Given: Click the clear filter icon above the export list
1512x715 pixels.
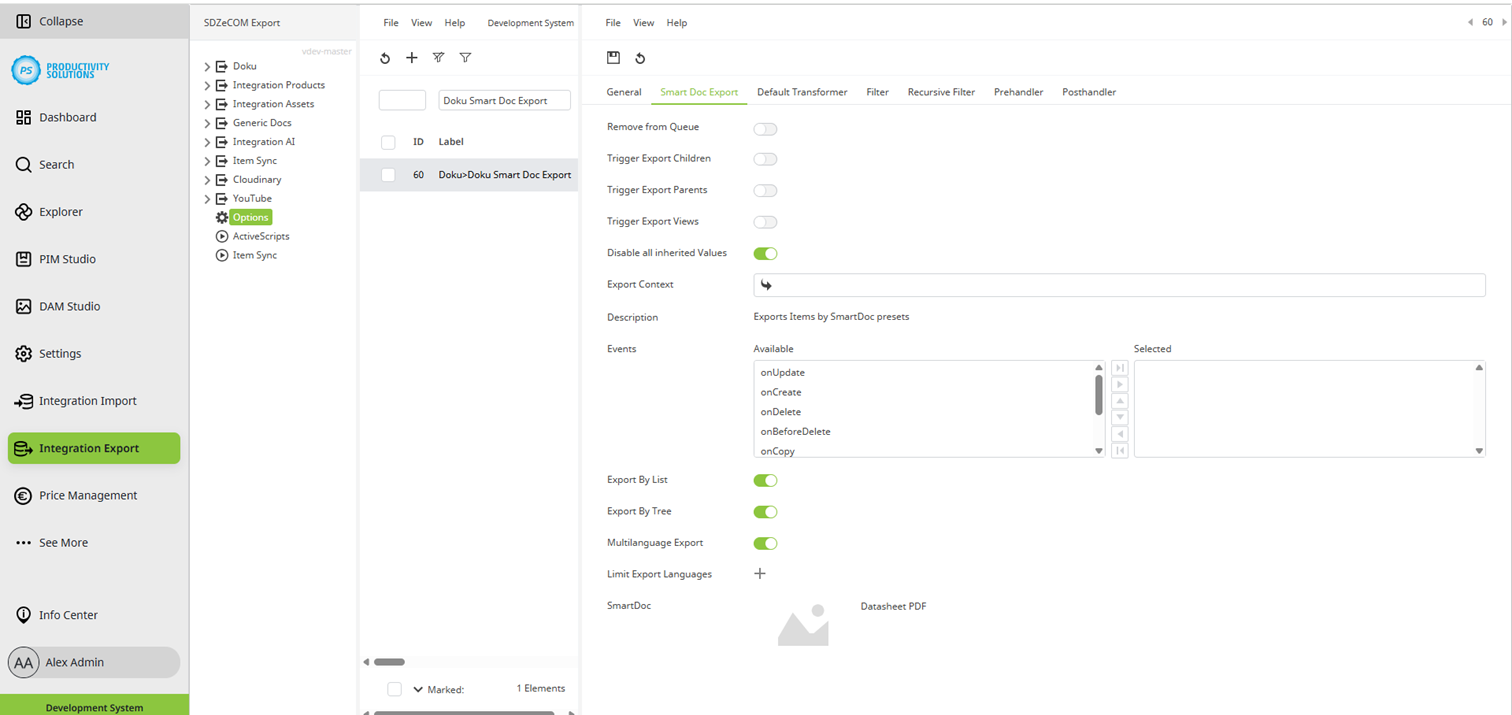Looking at the screenshot, I should 438,57.
